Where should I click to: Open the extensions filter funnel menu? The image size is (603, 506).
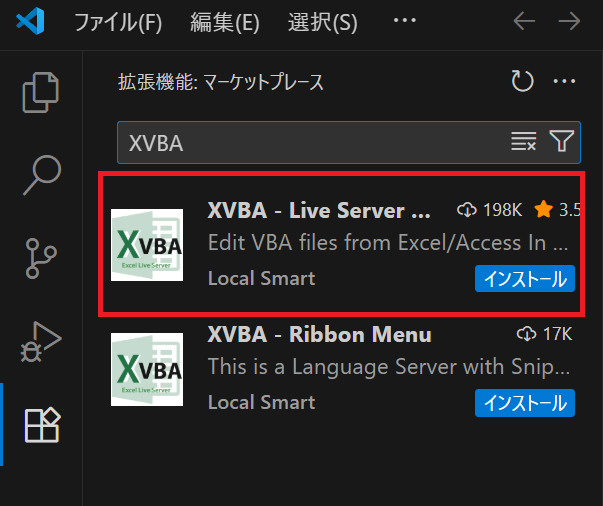[x=561, y=143]
